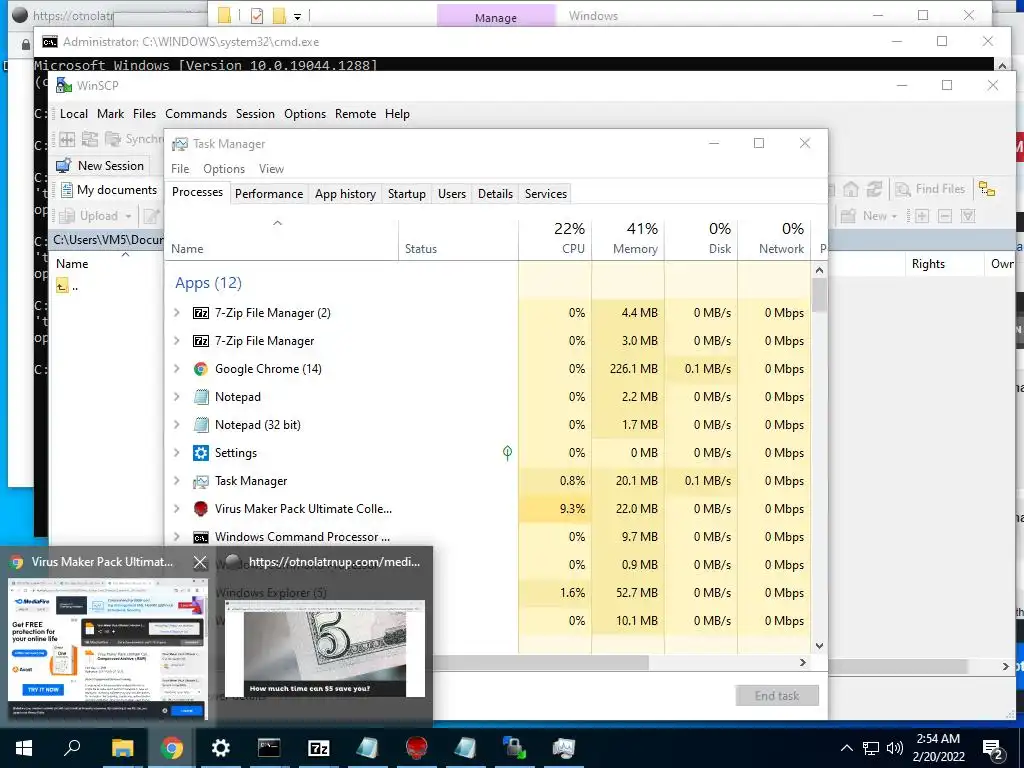
Task: Expand 7-Zip File Manager (2) row
Action: [x=176, y=313]
